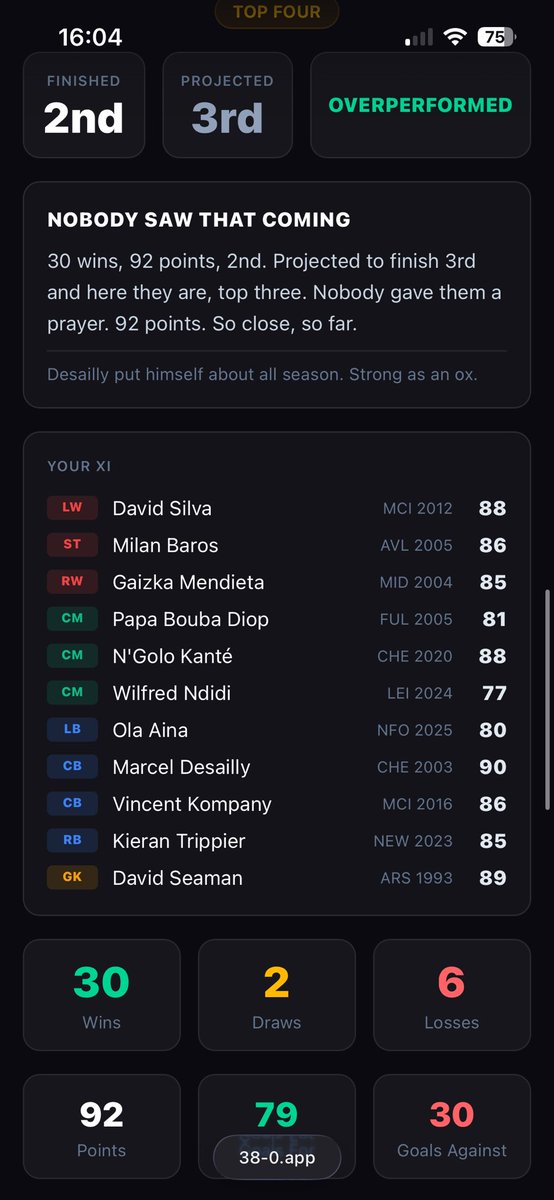Tap the TOP FOUR label at top
The height and width of the screenshot is (1200, 554).
pyautogui.click(x=277, y=12)
